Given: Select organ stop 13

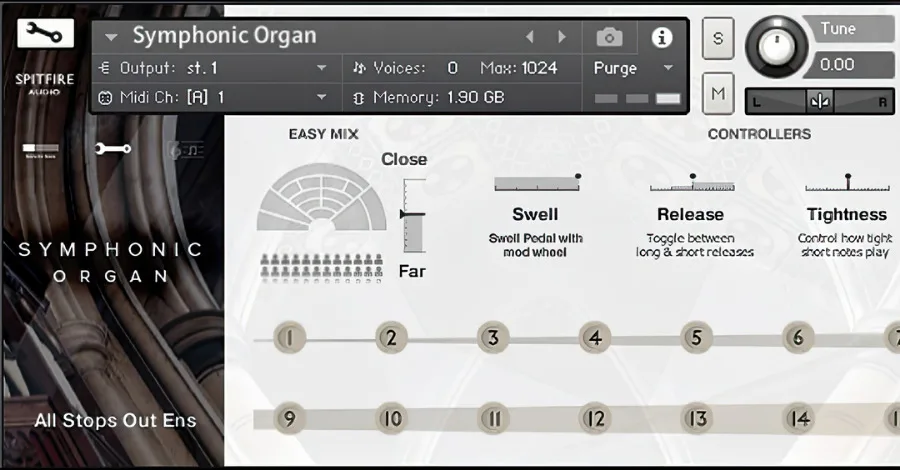Looking at the screenshot, I should click(x=697, y=419).
